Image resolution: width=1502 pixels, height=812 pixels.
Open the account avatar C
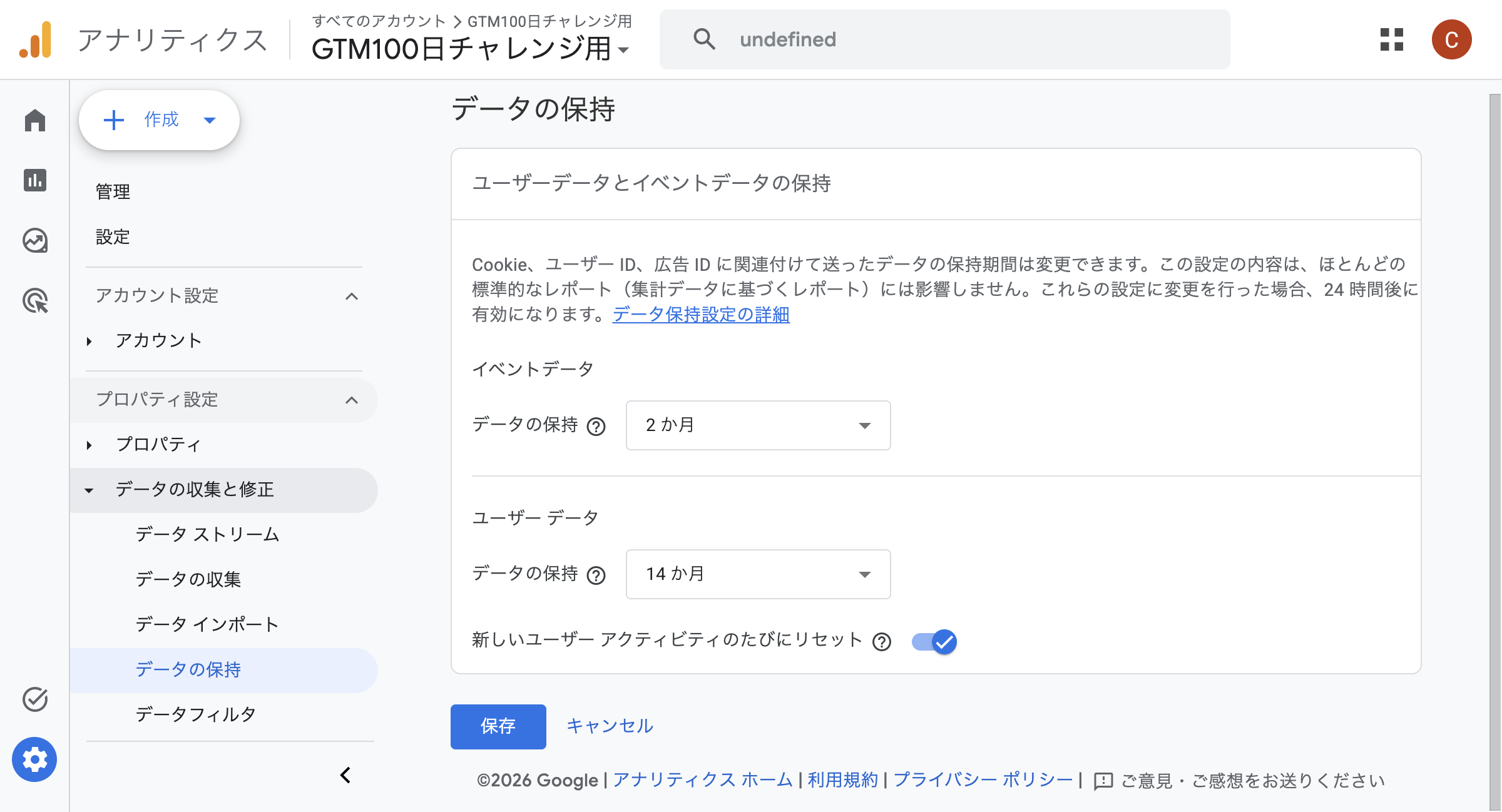tap(1451, 39)
